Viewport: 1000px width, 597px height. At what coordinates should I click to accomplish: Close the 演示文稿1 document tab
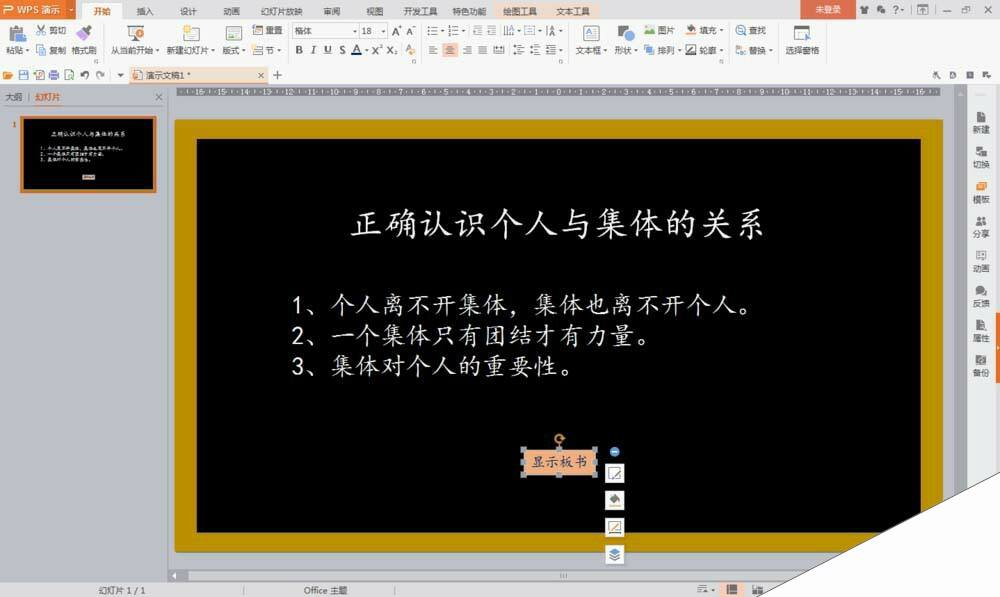(x=260, y=75)
